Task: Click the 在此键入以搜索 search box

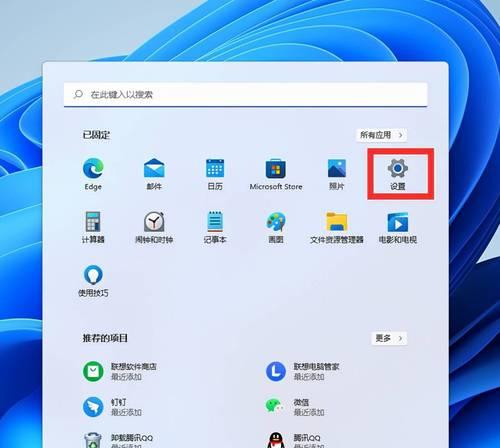Action: click(x=245, y=95)
